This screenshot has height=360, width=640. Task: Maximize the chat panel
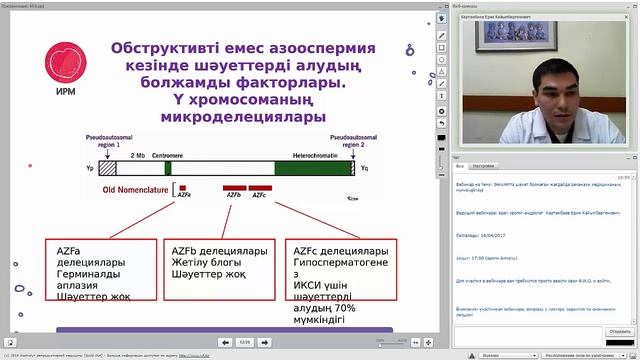tap(635, 157)
